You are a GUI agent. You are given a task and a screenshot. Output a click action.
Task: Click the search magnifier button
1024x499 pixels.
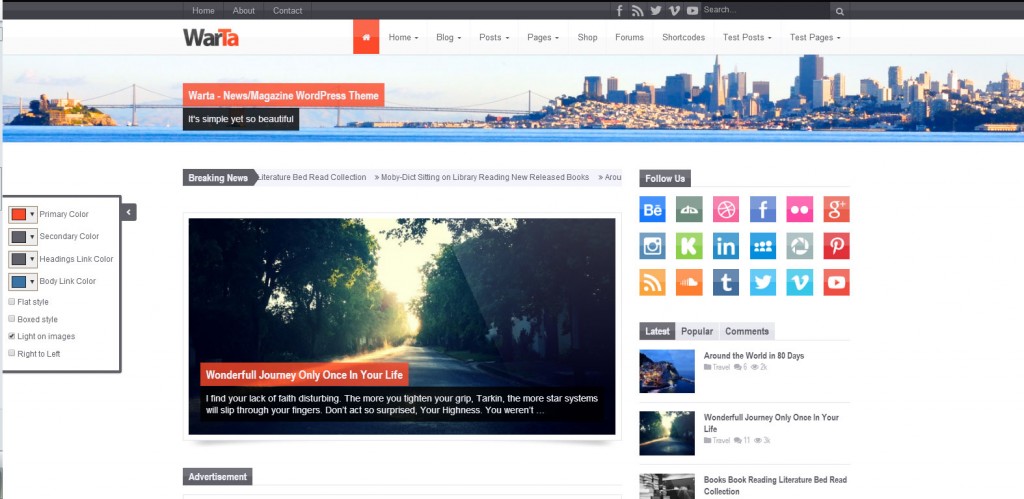point(840,11)
